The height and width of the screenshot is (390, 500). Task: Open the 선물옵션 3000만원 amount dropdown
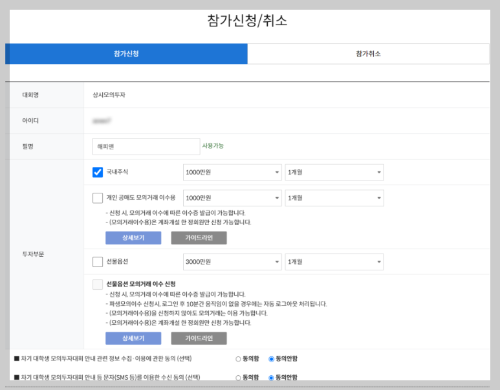click(x=232, y=262)
